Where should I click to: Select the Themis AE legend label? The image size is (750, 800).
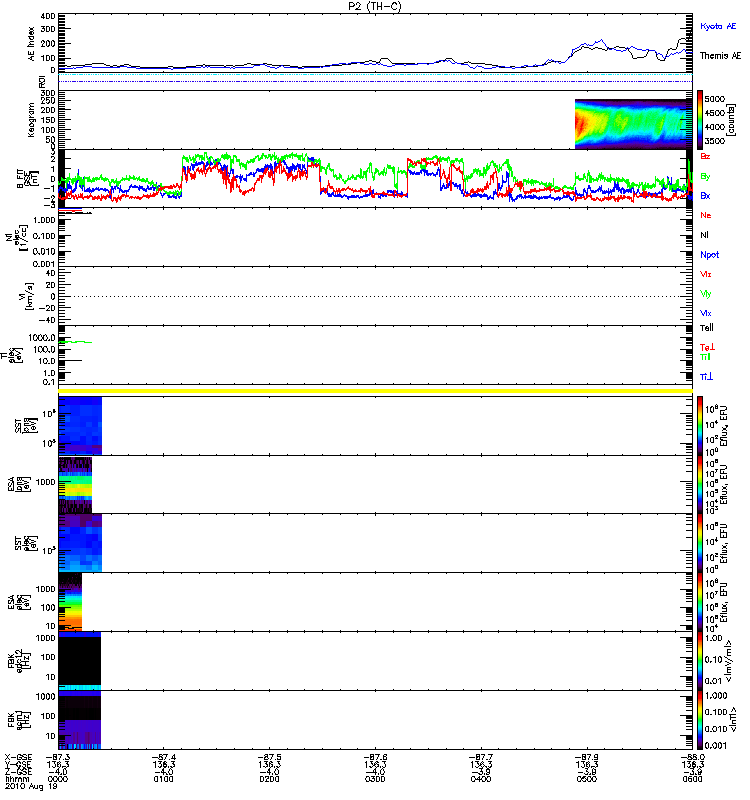tap(720, 56)
